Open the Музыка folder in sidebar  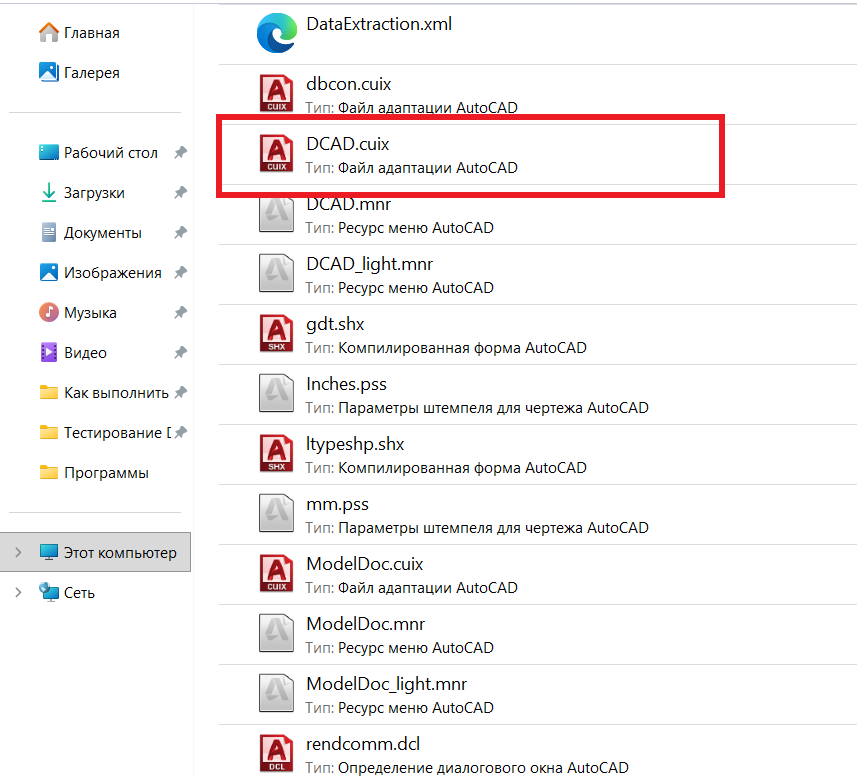pos(89,313)
